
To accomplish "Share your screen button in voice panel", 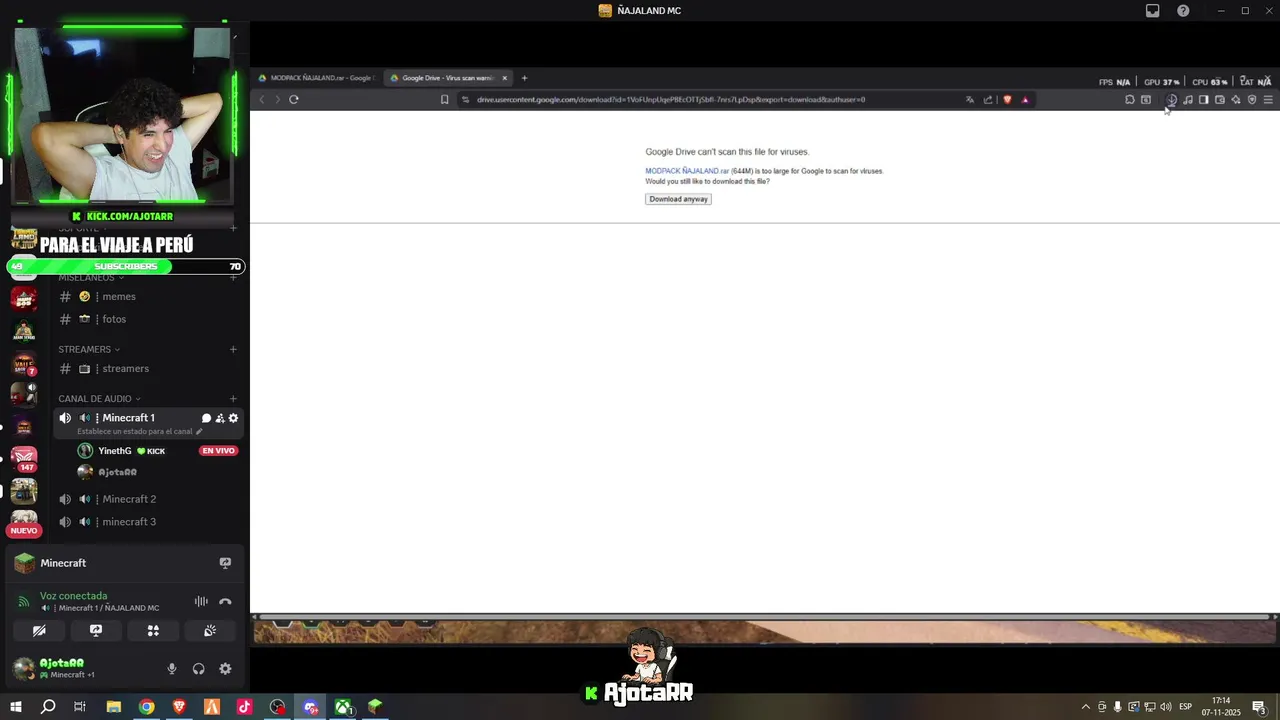I will pyautogui.click(x=96, y=631).
